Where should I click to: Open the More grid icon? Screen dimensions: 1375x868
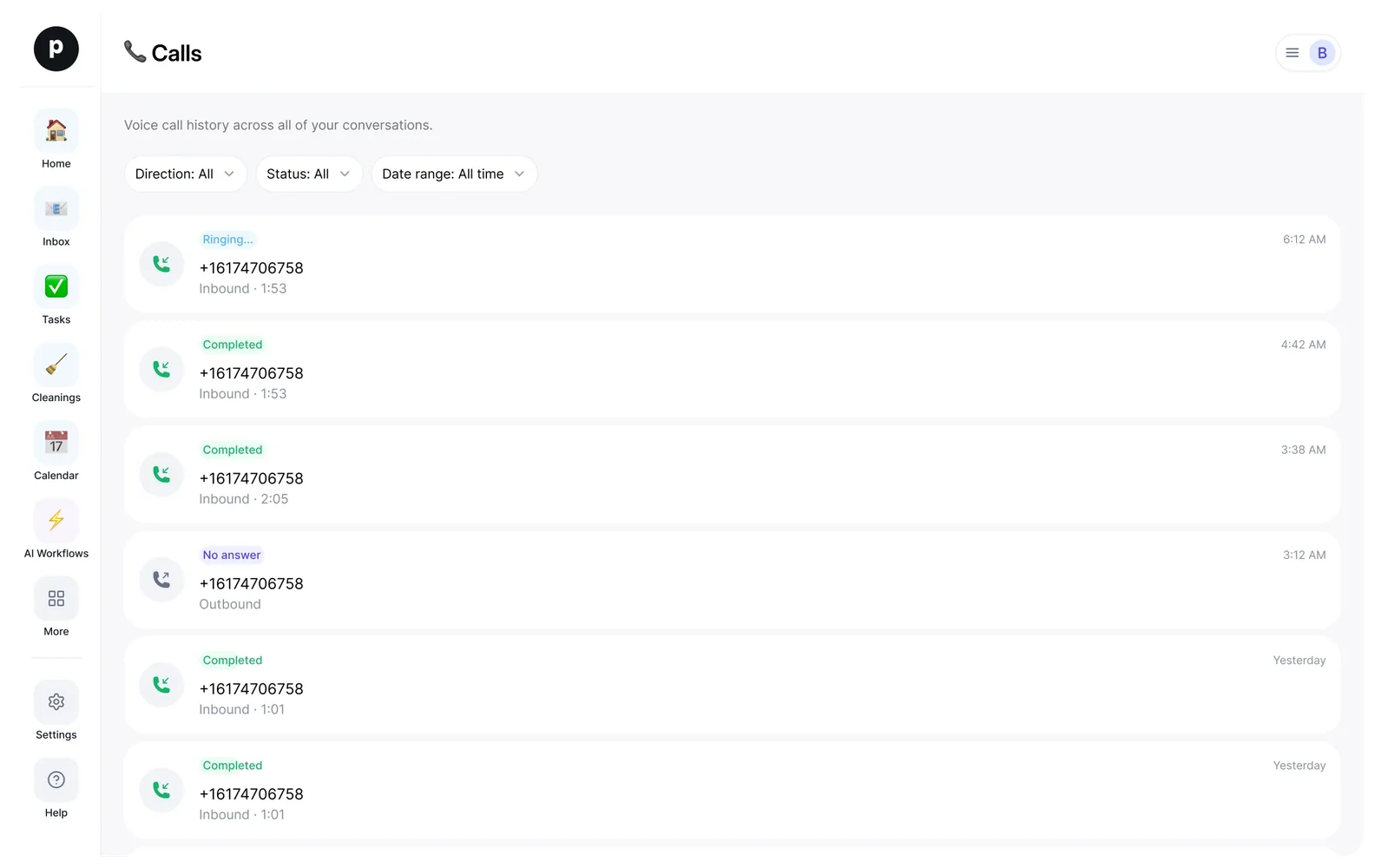tap(56, 599)
